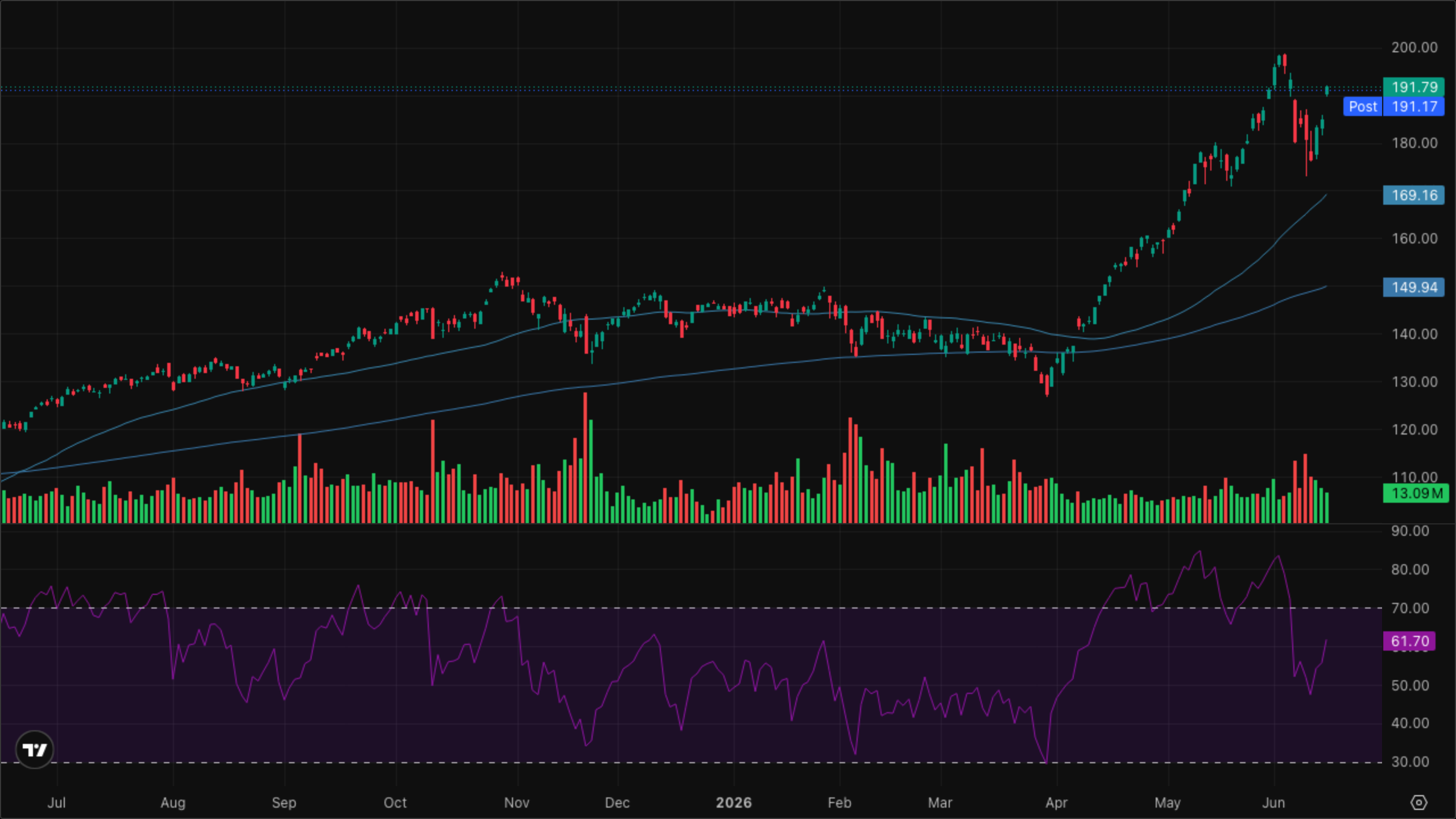The image size is (1456, 819).
Task: Click the Jul marker on time axis
Action: click(x=56, y=803)
